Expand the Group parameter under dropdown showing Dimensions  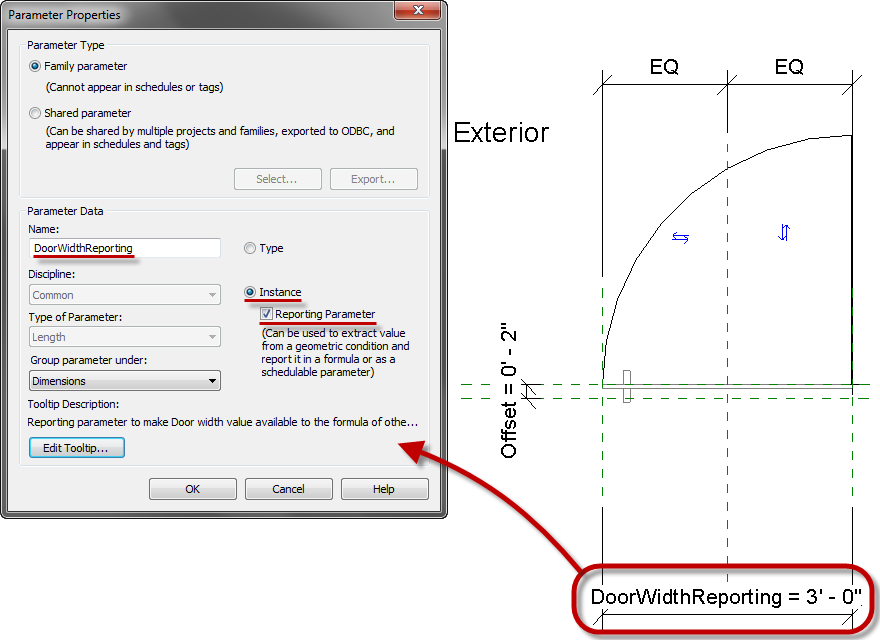point(211,380)
